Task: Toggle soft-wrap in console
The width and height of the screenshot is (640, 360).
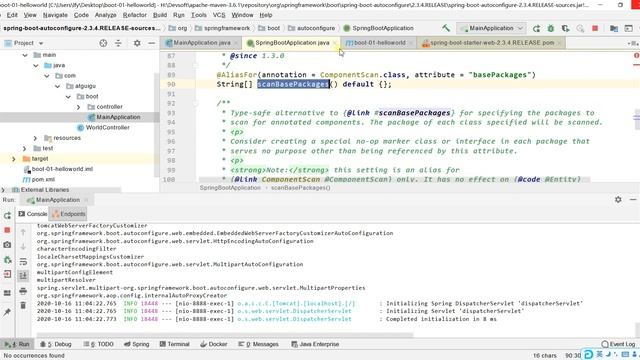Action: [23, 261]
